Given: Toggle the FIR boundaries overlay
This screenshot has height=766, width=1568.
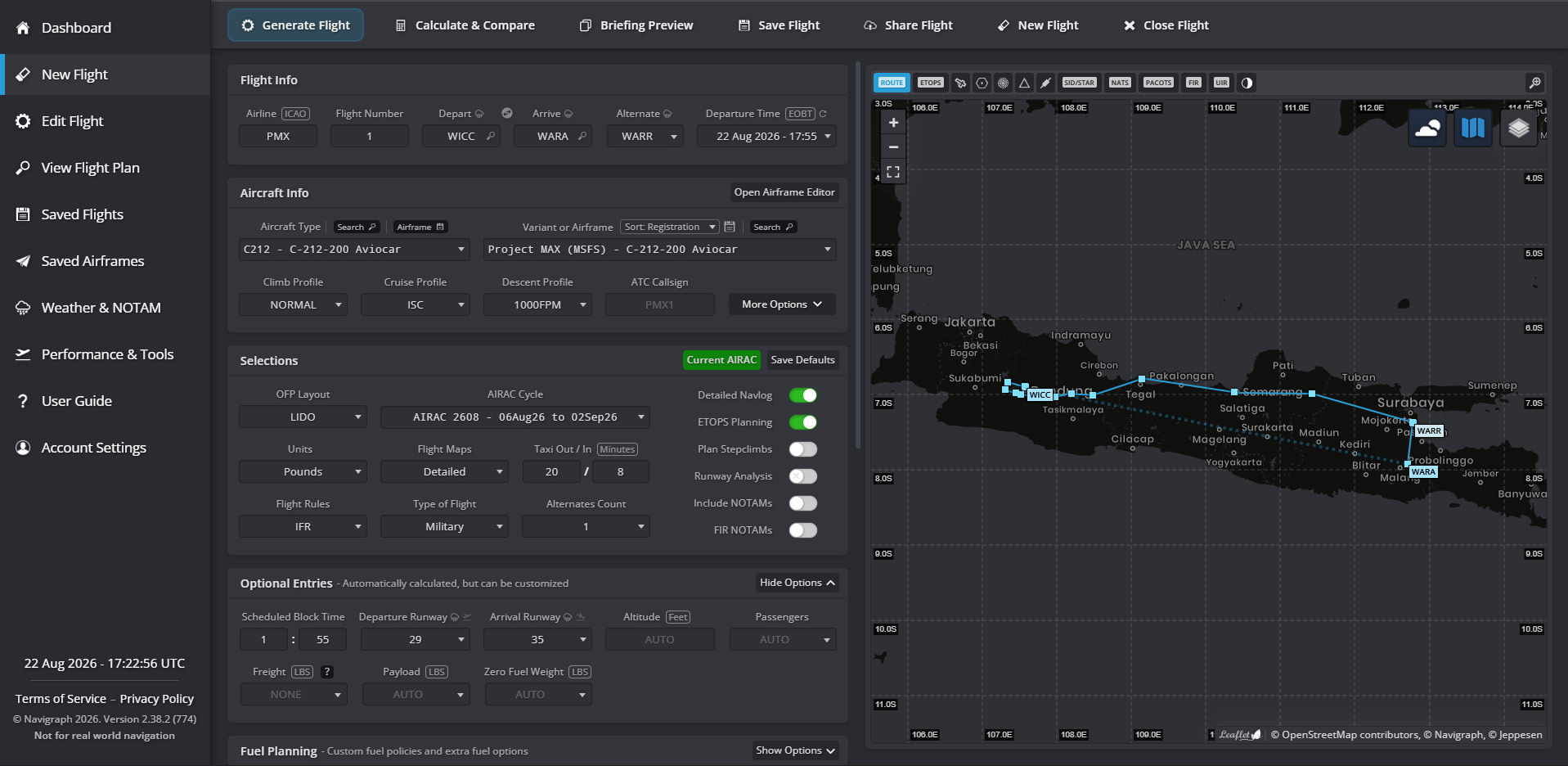Looking at the screenshot, I should click(1193, 83).
